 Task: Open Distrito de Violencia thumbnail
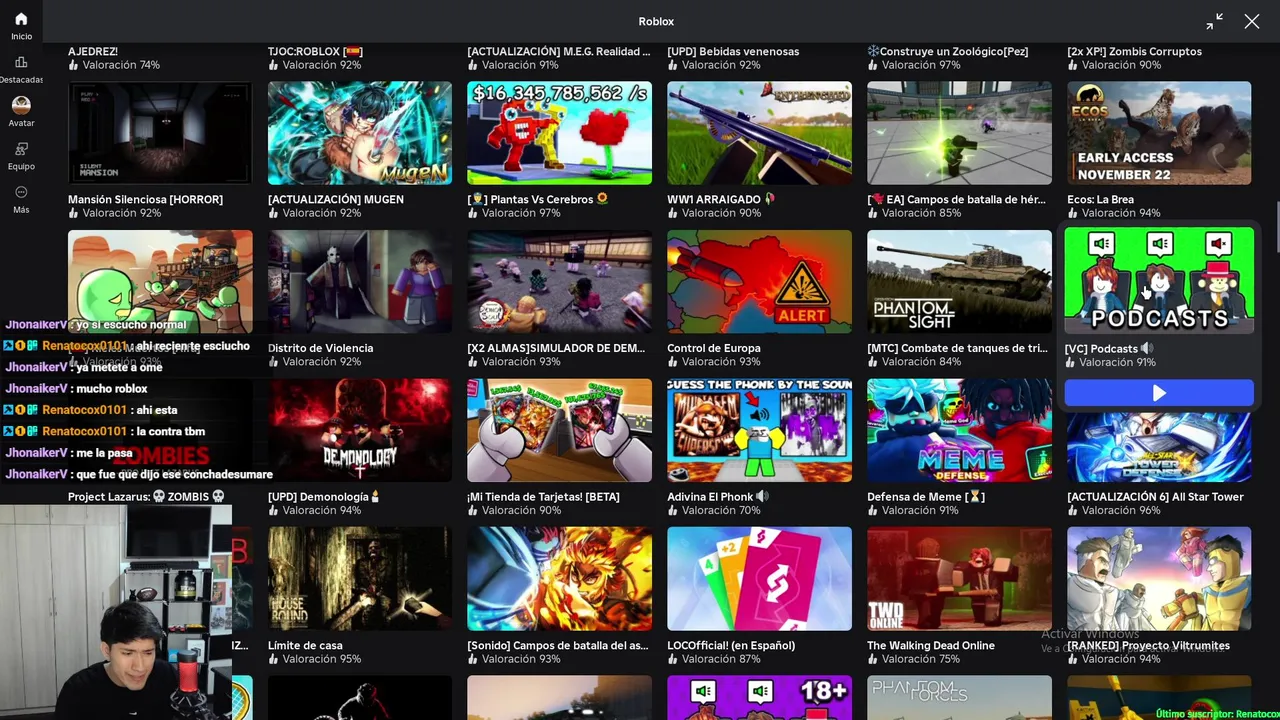point(360,282)
